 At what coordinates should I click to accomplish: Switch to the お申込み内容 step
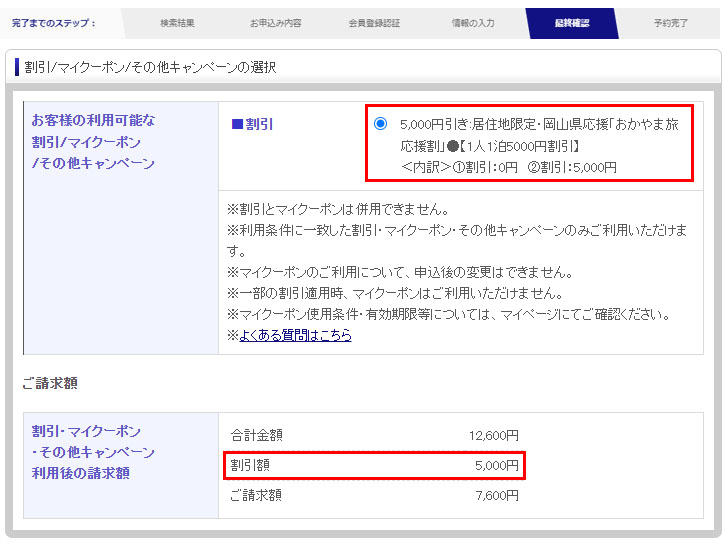coord(276,23)
